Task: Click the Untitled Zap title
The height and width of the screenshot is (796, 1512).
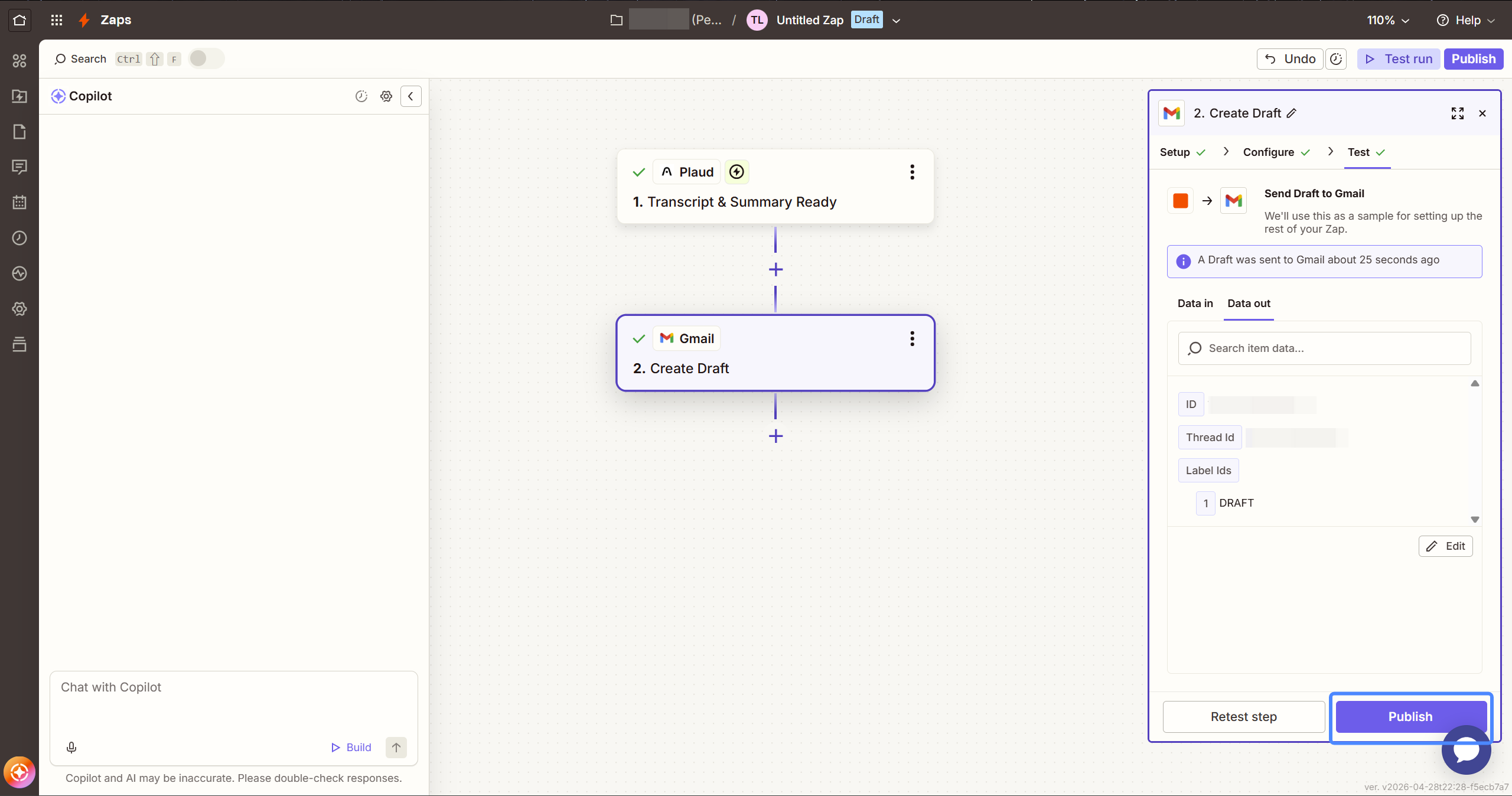Action: 810,20
